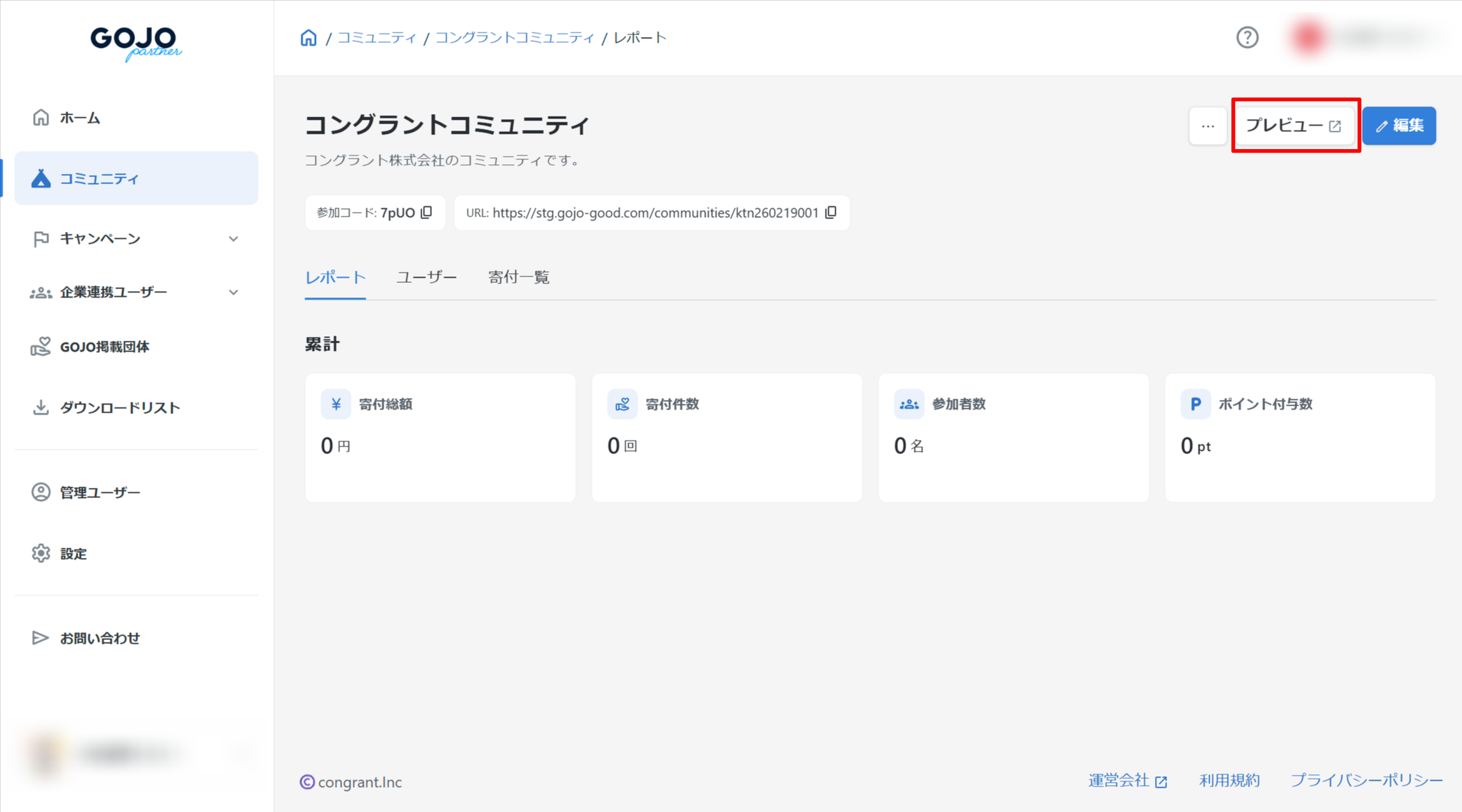This screenshot has height=812, width=1462.
Task: Go to コミュニティ breadcrumb link
Action: pyautogui.click(x=376, y=38)
